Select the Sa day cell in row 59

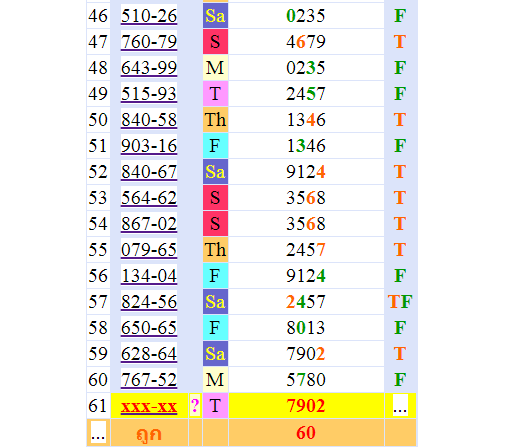(x=215, y=354)
